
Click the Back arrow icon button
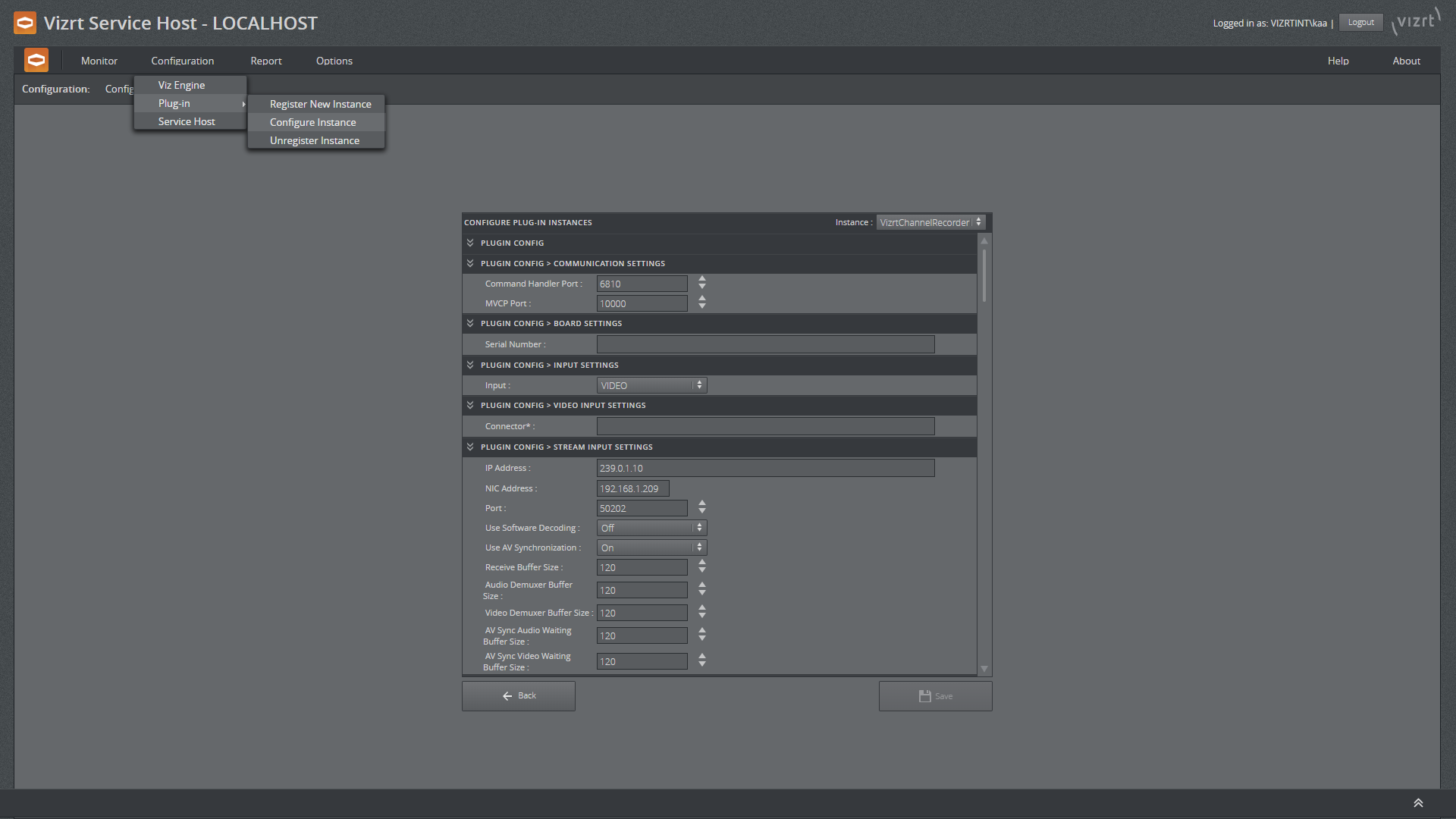(x=508, y=695)
